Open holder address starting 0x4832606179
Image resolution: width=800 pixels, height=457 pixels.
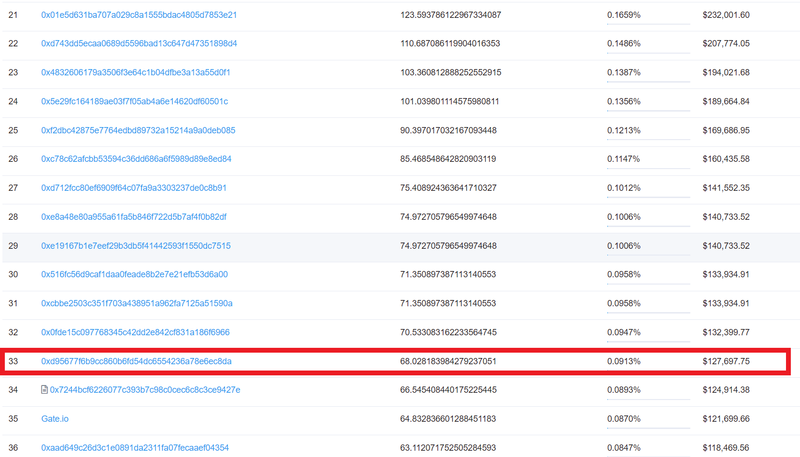(136, 72)
